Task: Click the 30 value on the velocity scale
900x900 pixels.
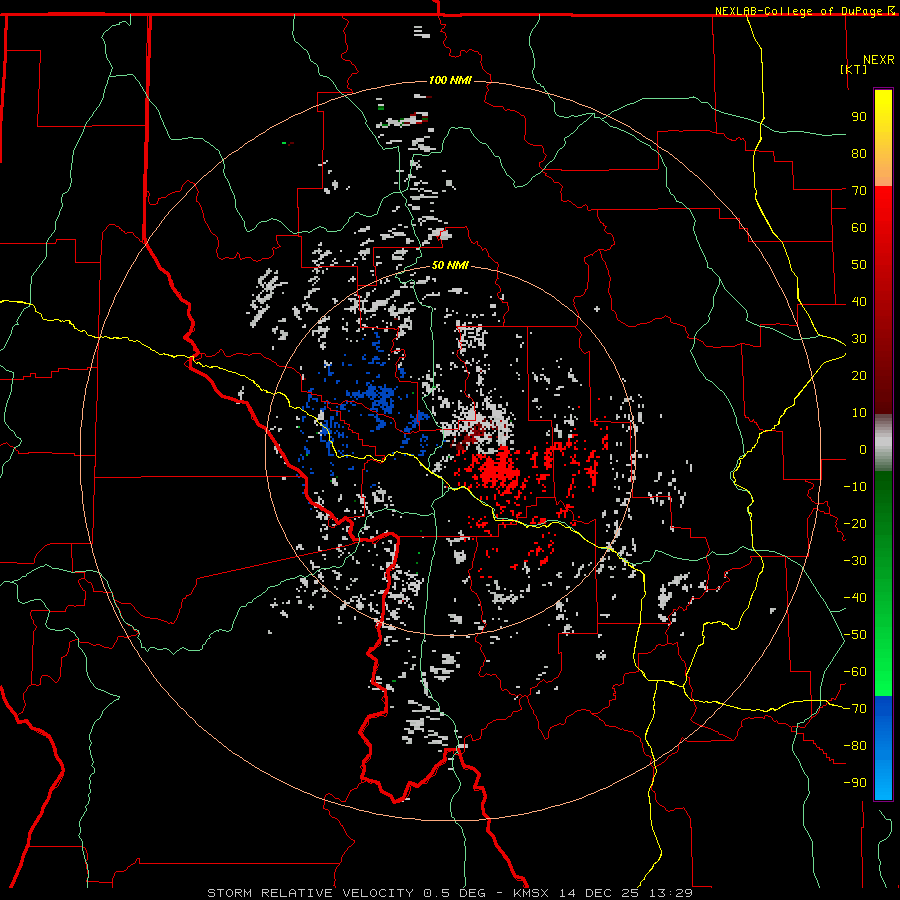Action: (859, 339)
